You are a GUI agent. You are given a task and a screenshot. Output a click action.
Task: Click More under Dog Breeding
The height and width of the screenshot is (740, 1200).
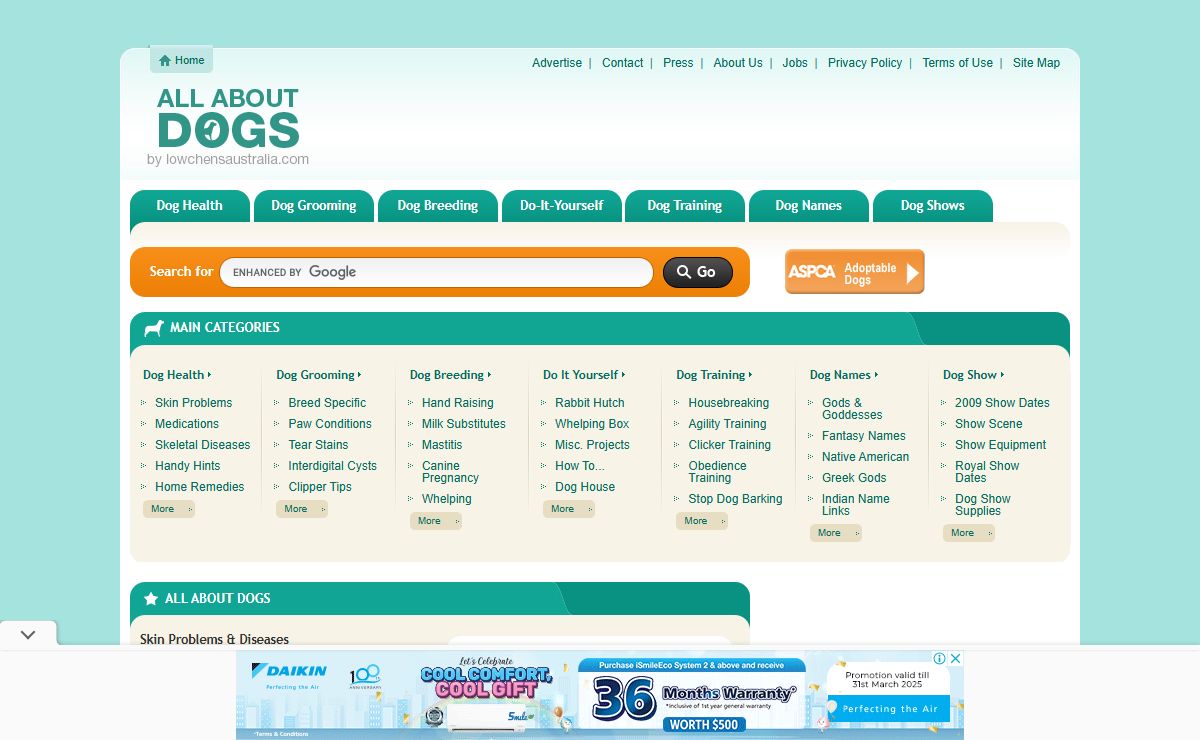tap(436, 521)
